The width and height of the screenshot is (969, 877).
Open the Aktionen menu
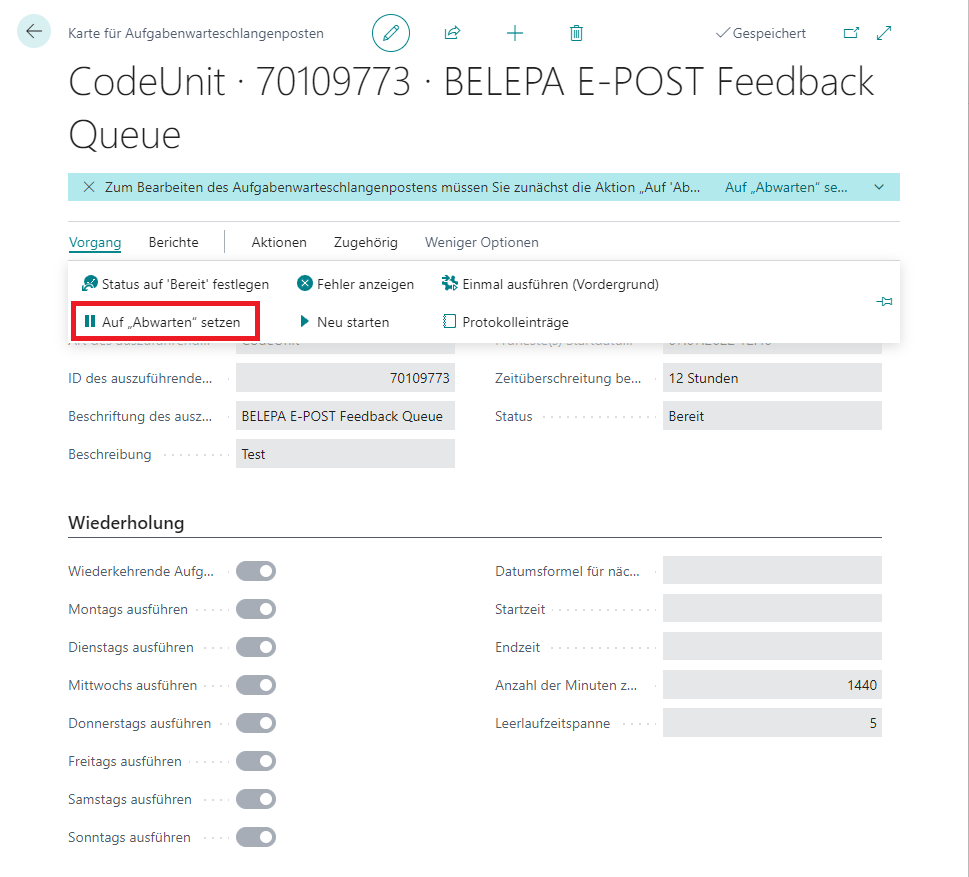(279, 242)
